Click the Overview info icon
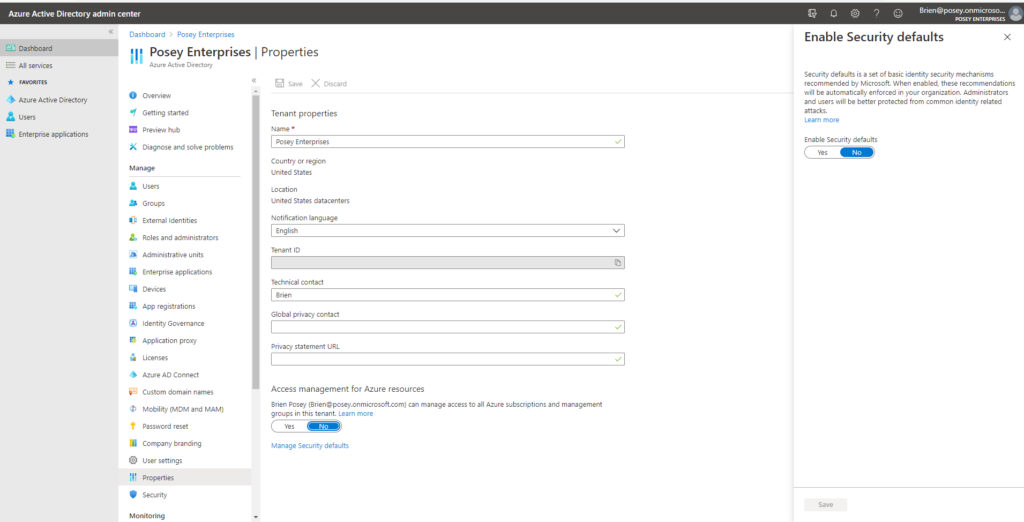The width and height of the screenshot is (1024, 522). pos(133,95)
